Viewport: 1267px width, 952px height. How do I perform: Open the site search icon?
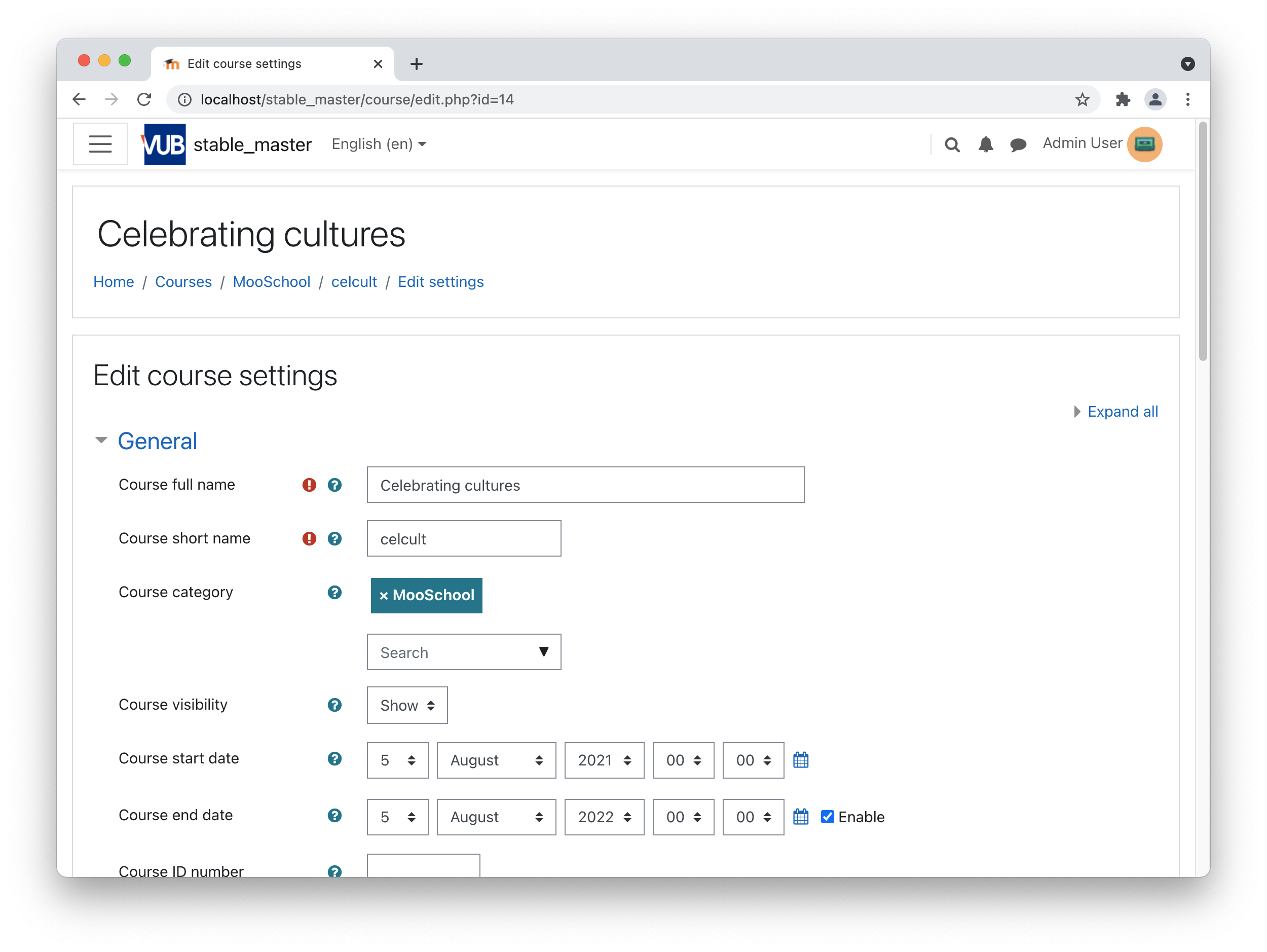pos(952,144)
